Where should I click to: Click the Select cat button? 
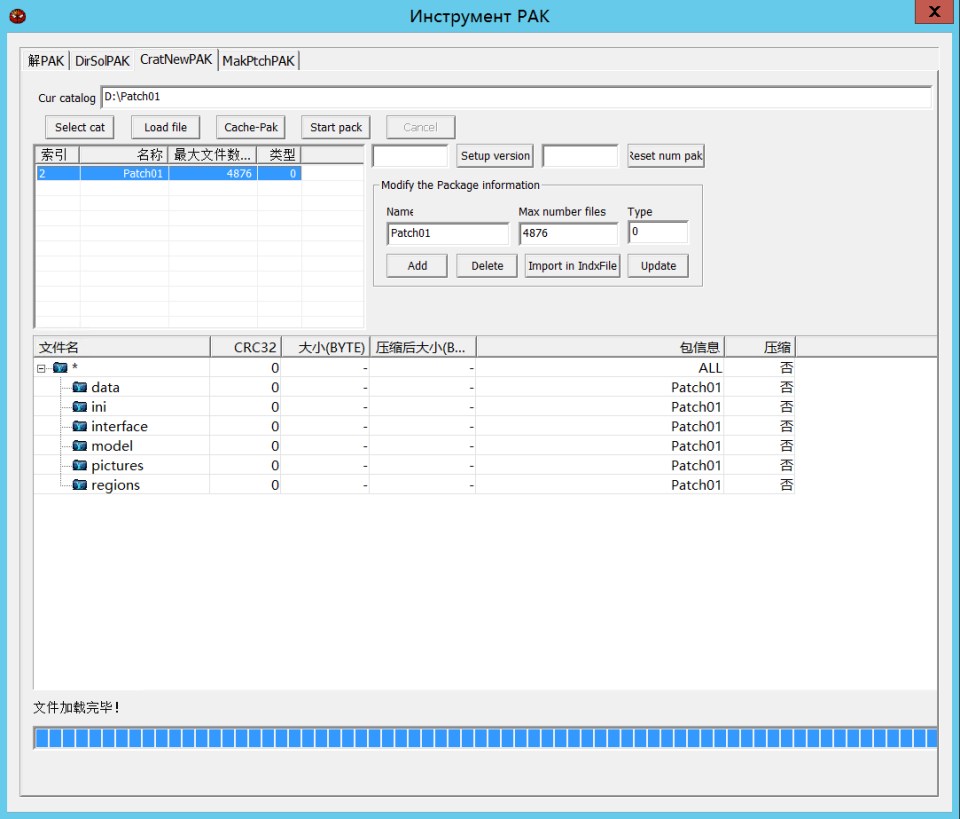(79, 127)
